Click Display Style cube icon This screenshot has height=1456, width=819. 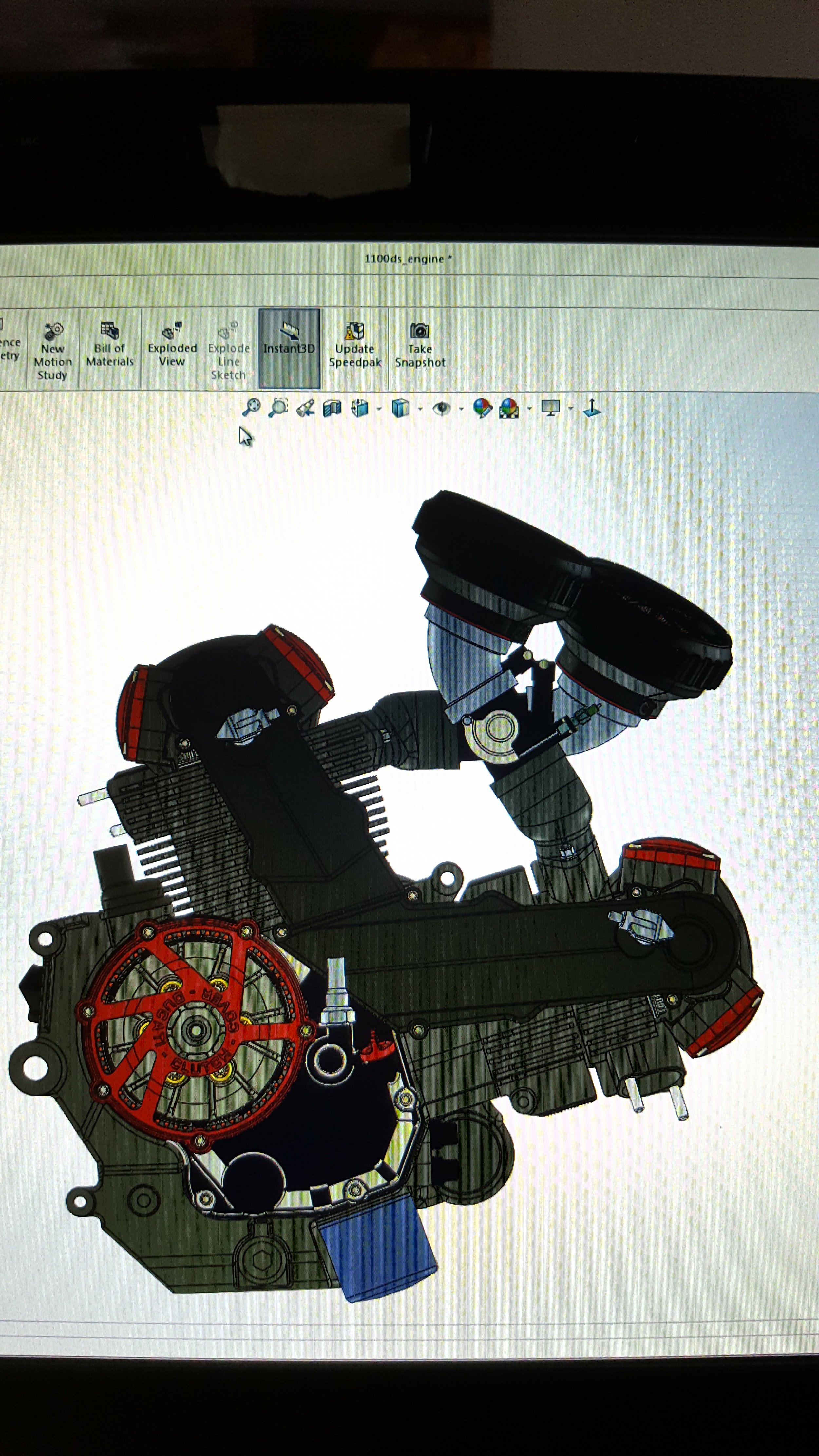pos(400,408)
